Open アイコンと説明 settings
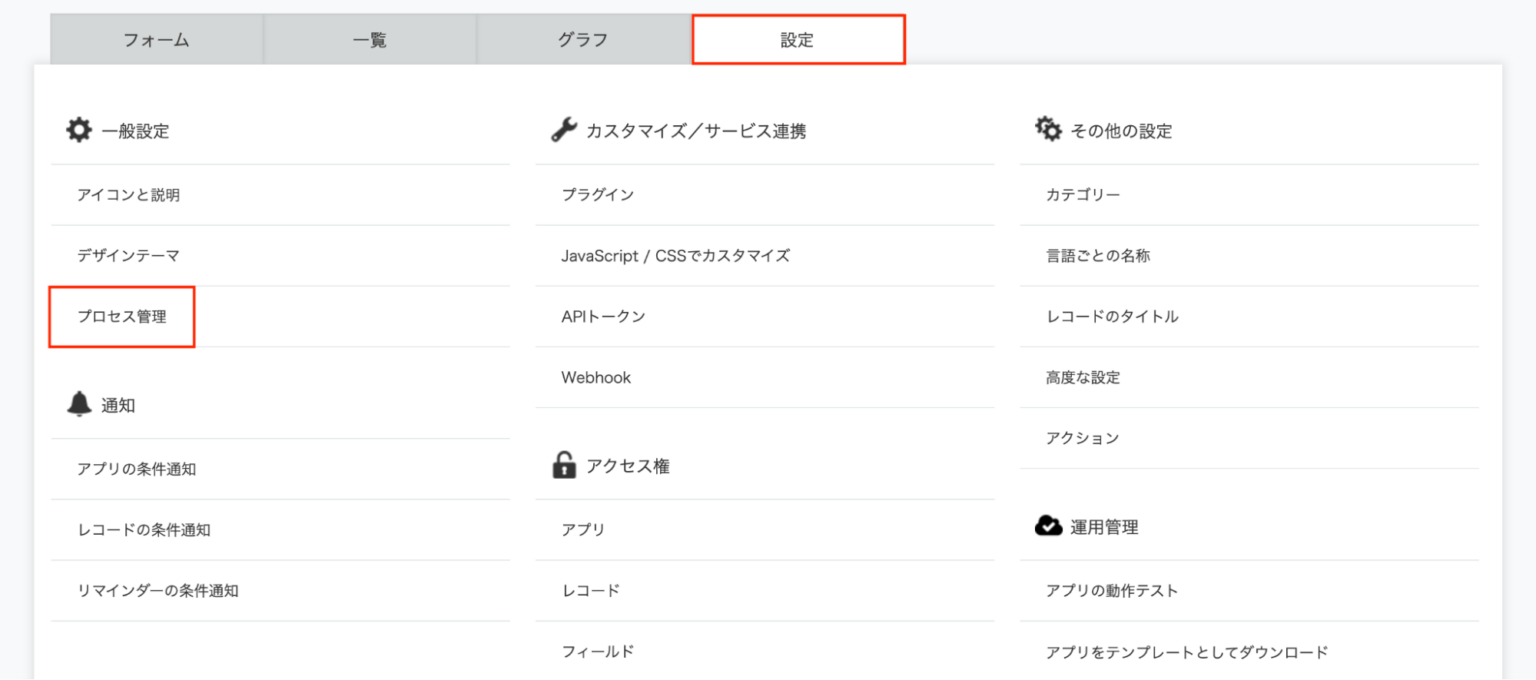This screenshot has height=680, width=1536. coord(129,195)
